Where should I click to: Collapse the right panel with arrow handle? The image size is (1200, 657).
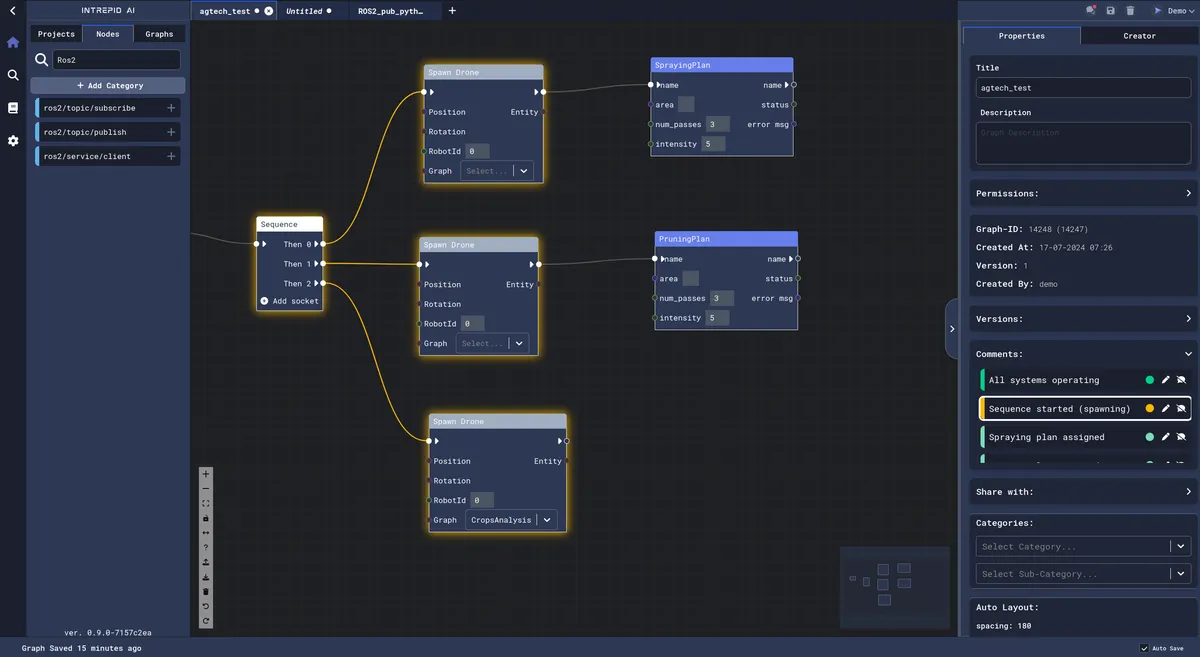pyautogui.click(x=951, y=328)
